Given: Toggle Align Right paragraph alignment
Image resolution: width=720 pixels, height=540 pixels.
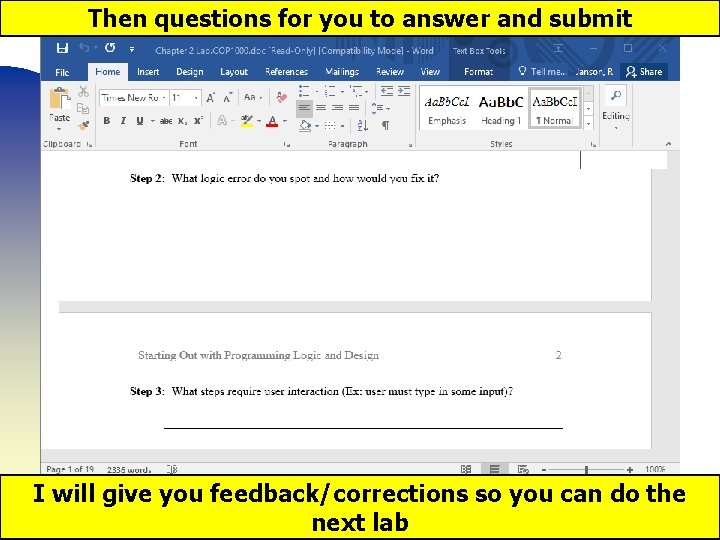Looking at the screenshot, I should click(338, 108).
